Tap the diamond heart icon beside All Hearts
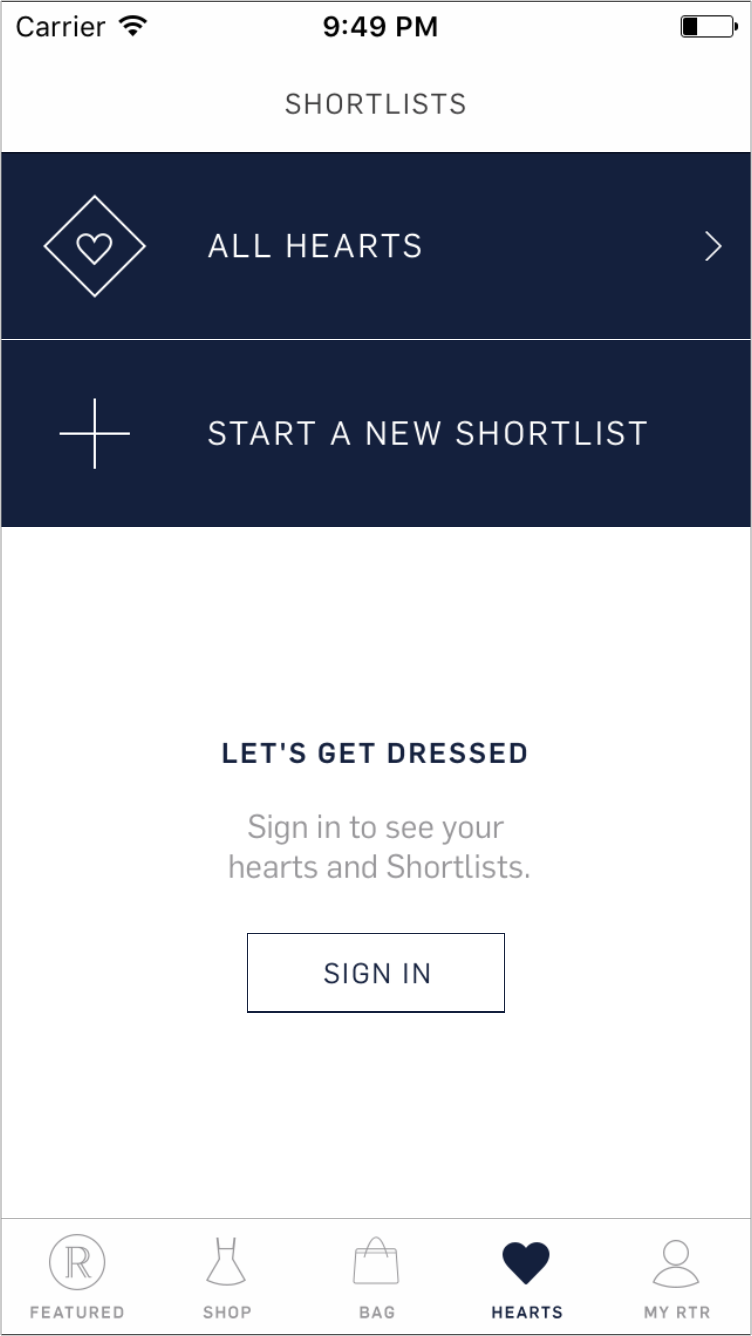 point(95,246)
